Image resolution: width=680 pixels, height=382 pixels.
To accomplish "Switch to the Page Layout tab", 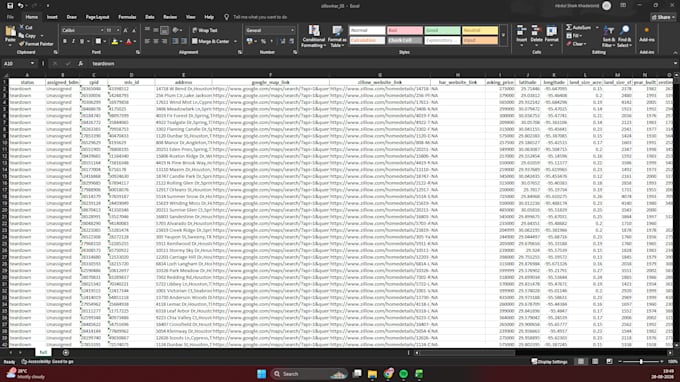I will pos(97,17).
